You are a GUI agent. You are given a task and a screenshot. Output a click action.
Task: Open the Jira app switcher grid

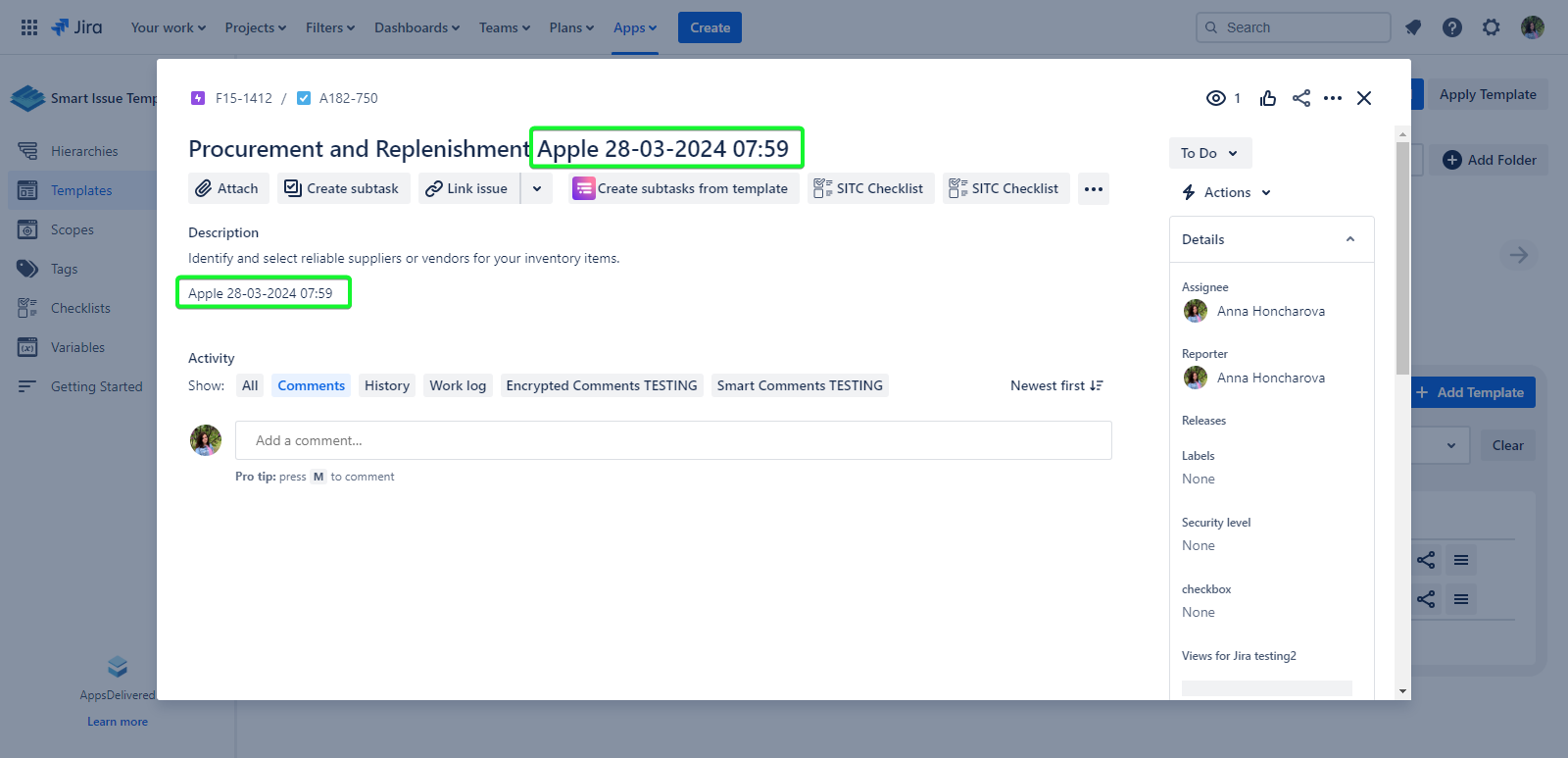pyautogui.click(x=29, y=27)
